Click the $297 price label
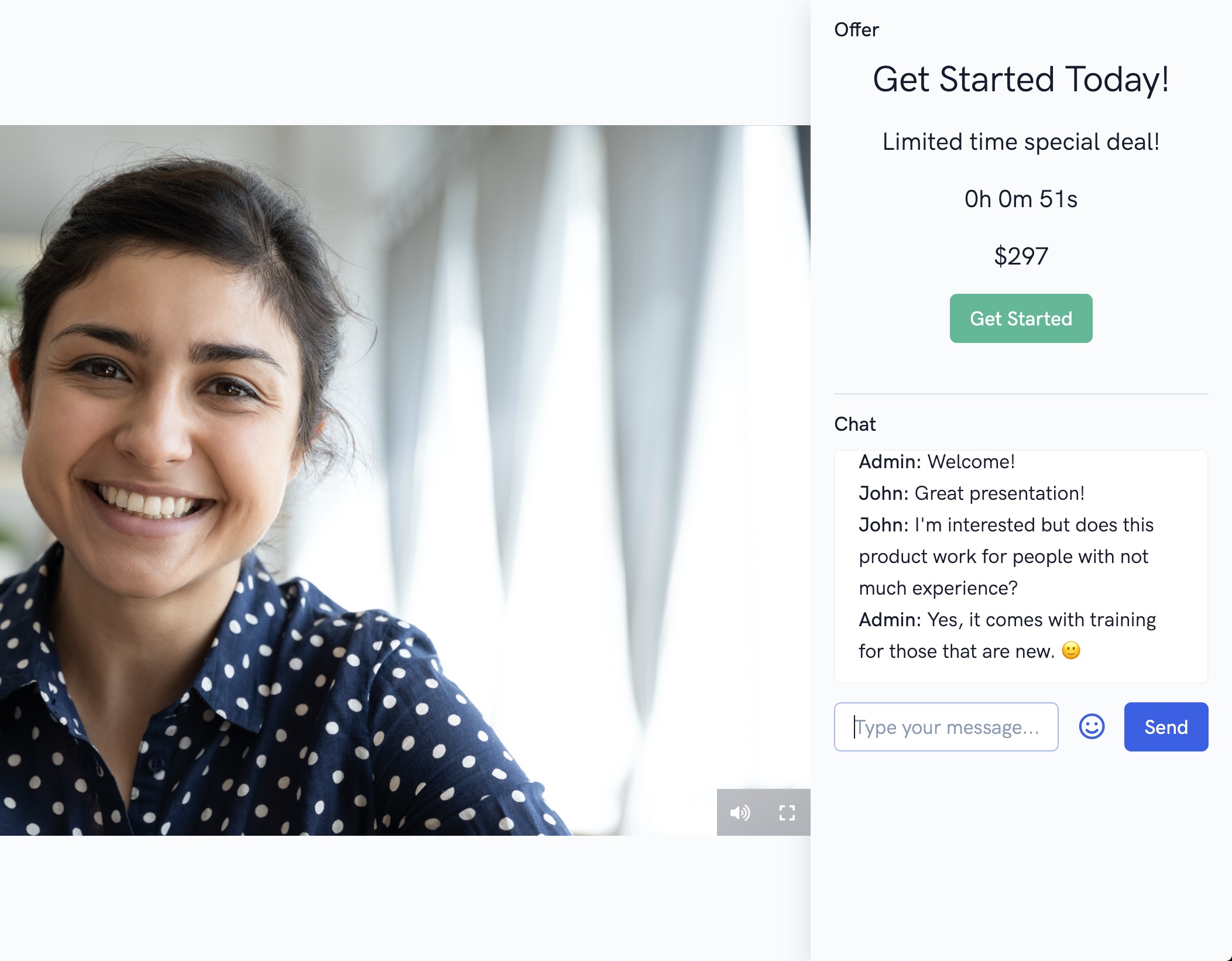Viewport: 1232px width, 961px height. coord(1021,256)
